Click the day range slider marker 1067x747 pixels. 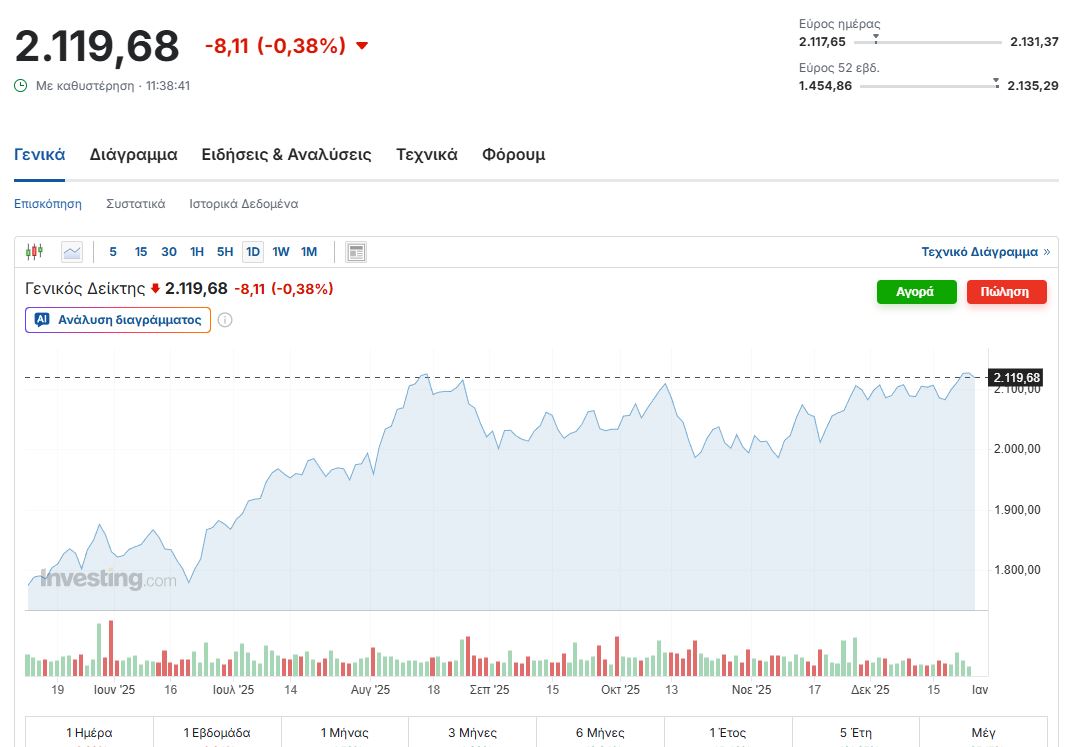[876, 39]
